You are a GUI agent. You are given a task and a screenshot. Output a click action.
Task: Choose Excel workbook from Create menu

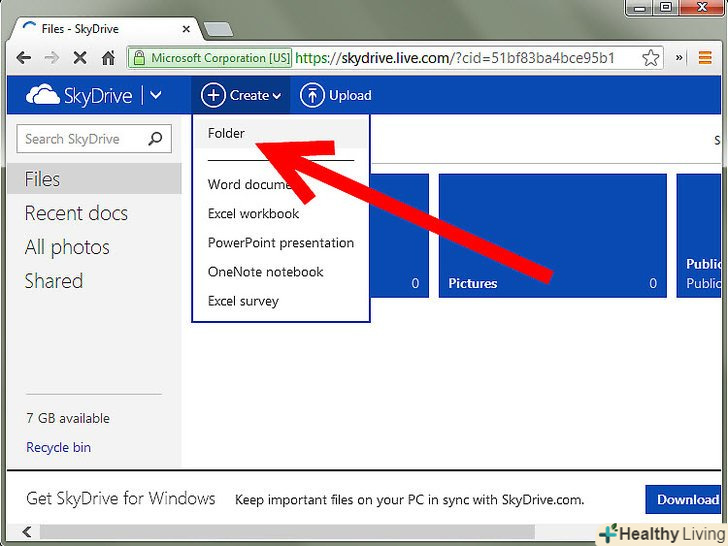281,214
